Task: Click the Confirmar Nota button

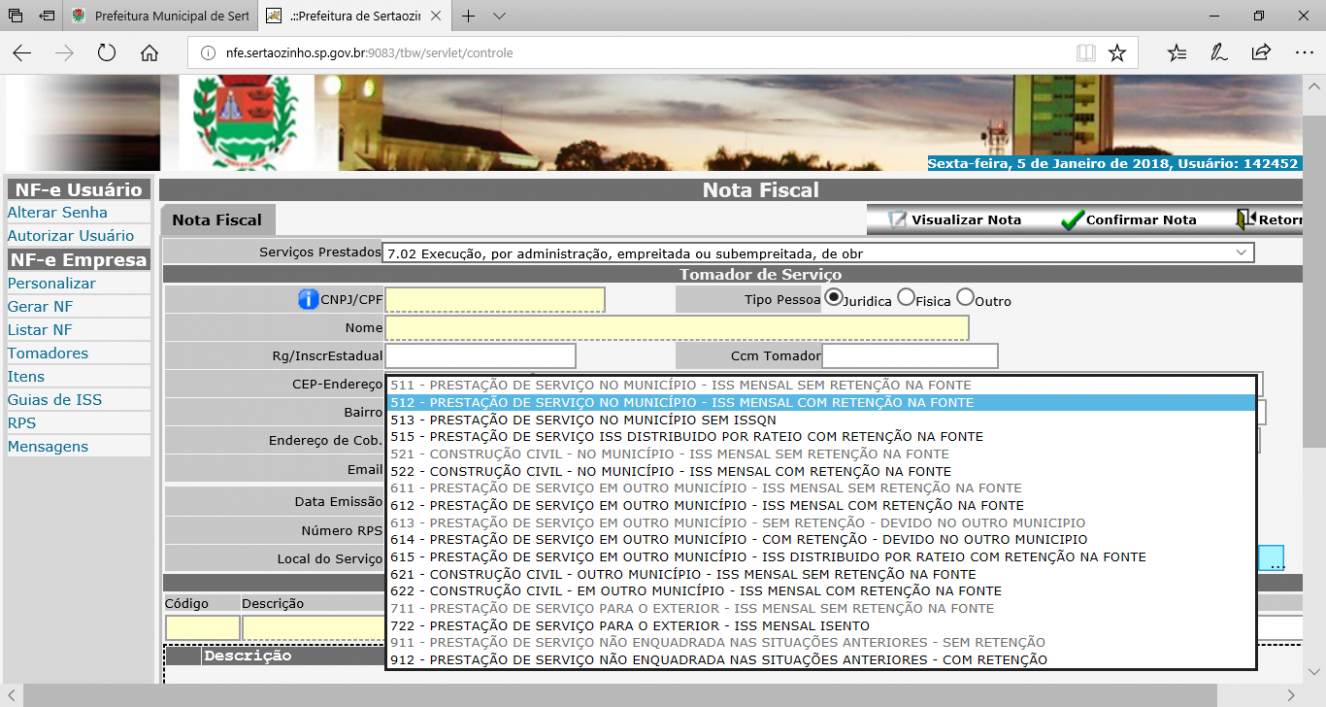Action: click(1128, 220)
